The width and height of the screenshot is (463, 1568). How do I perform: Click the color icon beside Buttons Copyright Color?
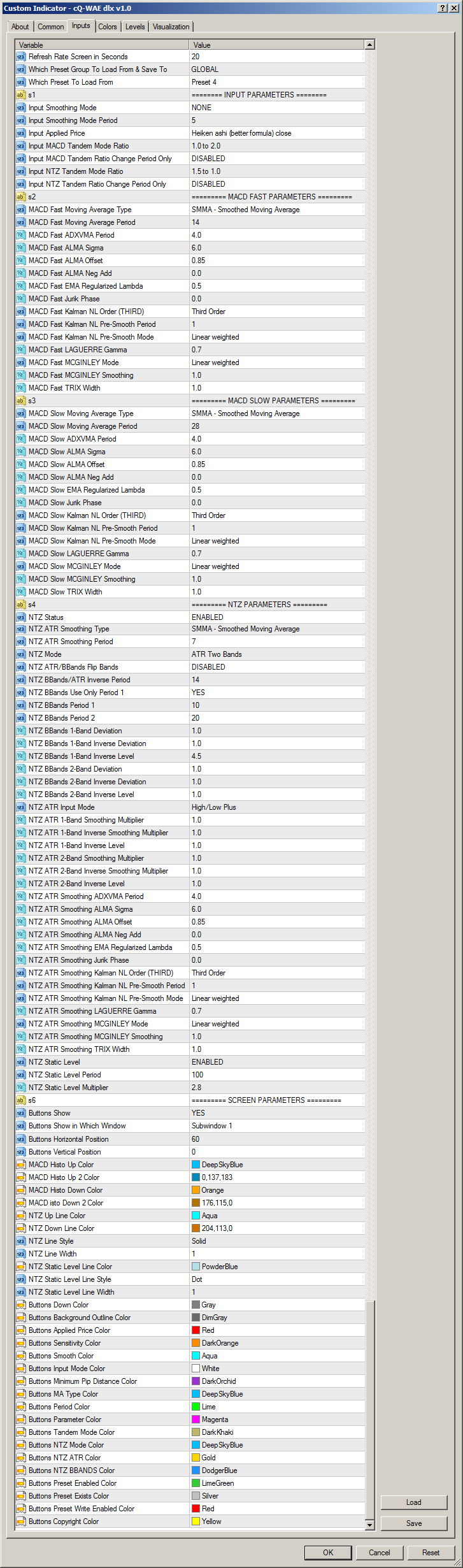[21, 1521]
